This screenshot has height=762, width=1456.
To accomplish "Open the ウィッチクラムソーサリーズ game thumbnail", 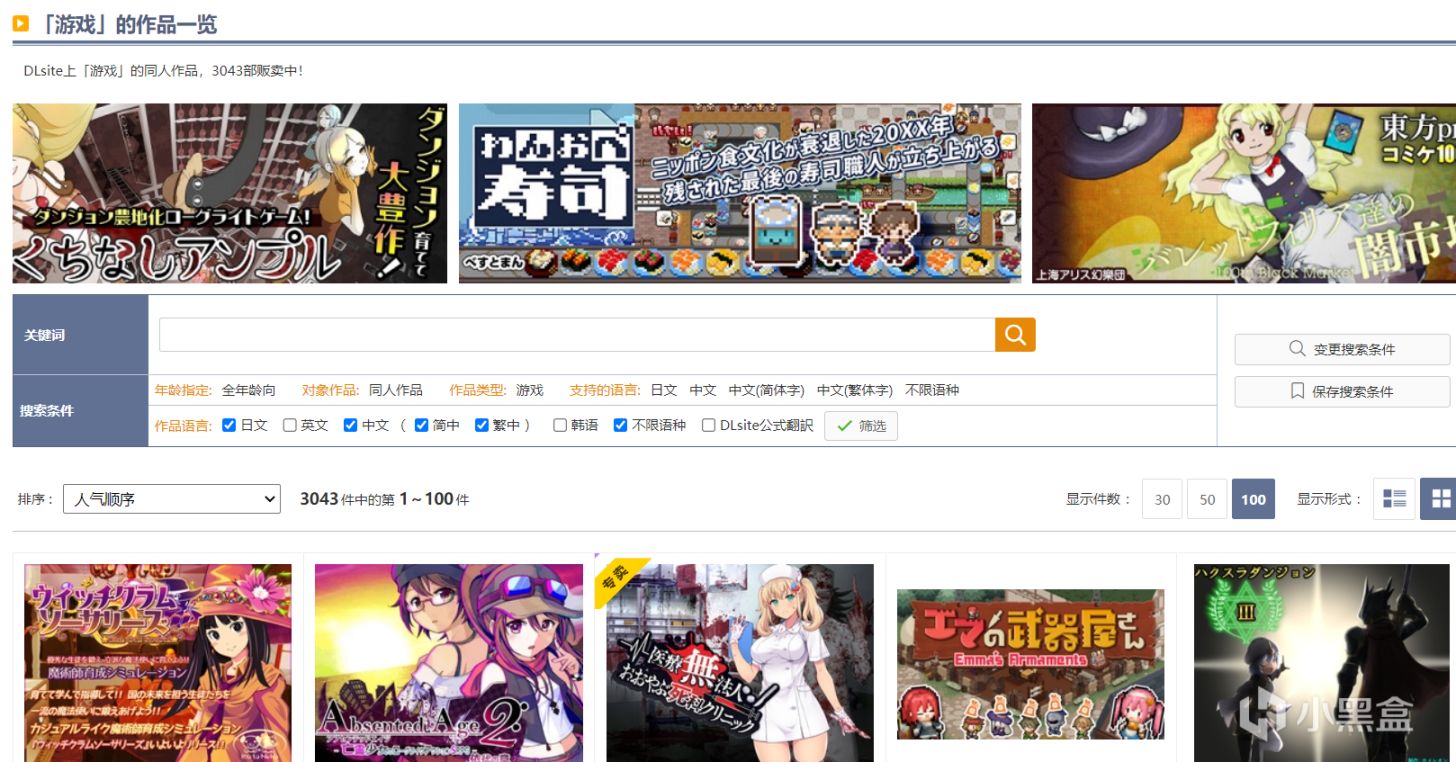I will pos(158,663).
